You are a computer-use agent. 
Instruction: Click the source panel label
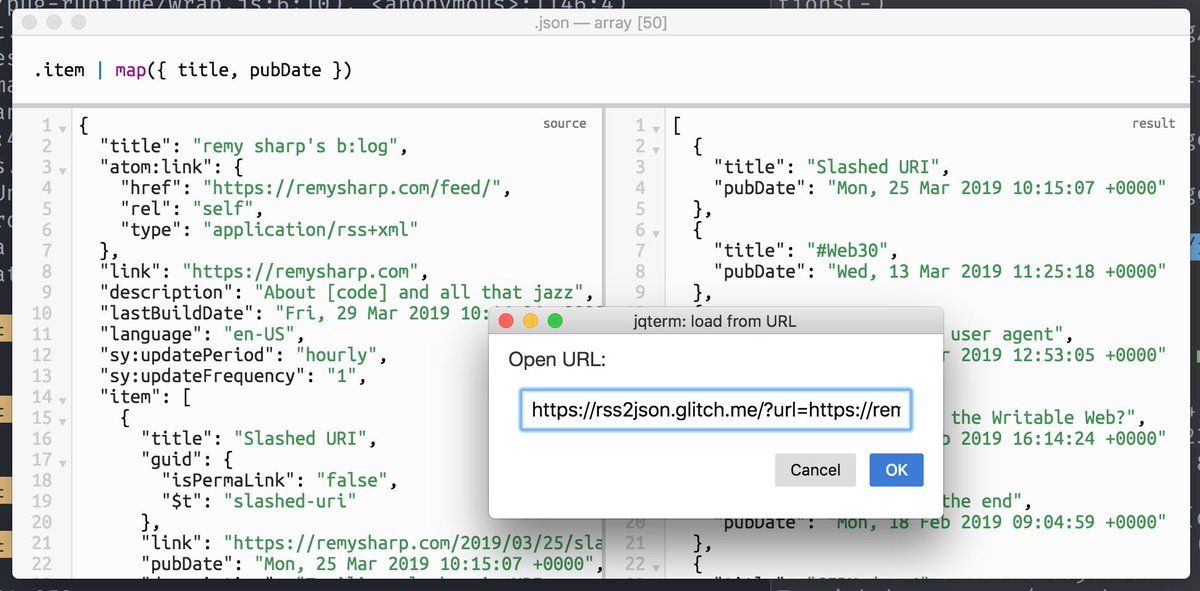click(x=564, y=124)
